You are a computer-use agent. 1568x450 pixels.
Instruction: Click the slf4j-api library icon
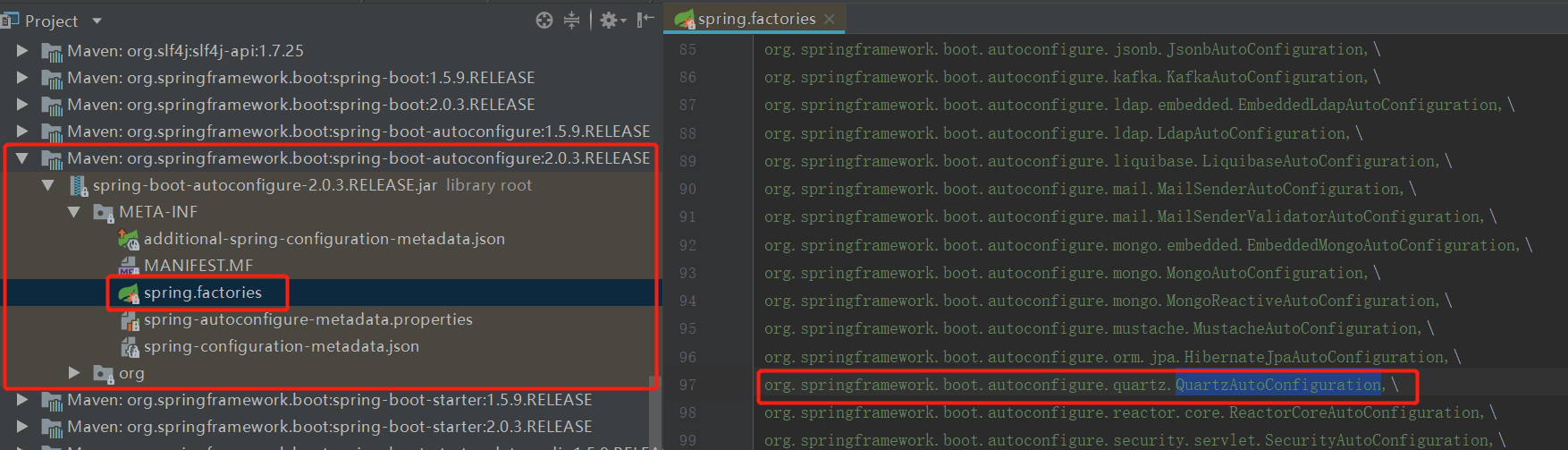click(52, 52)
